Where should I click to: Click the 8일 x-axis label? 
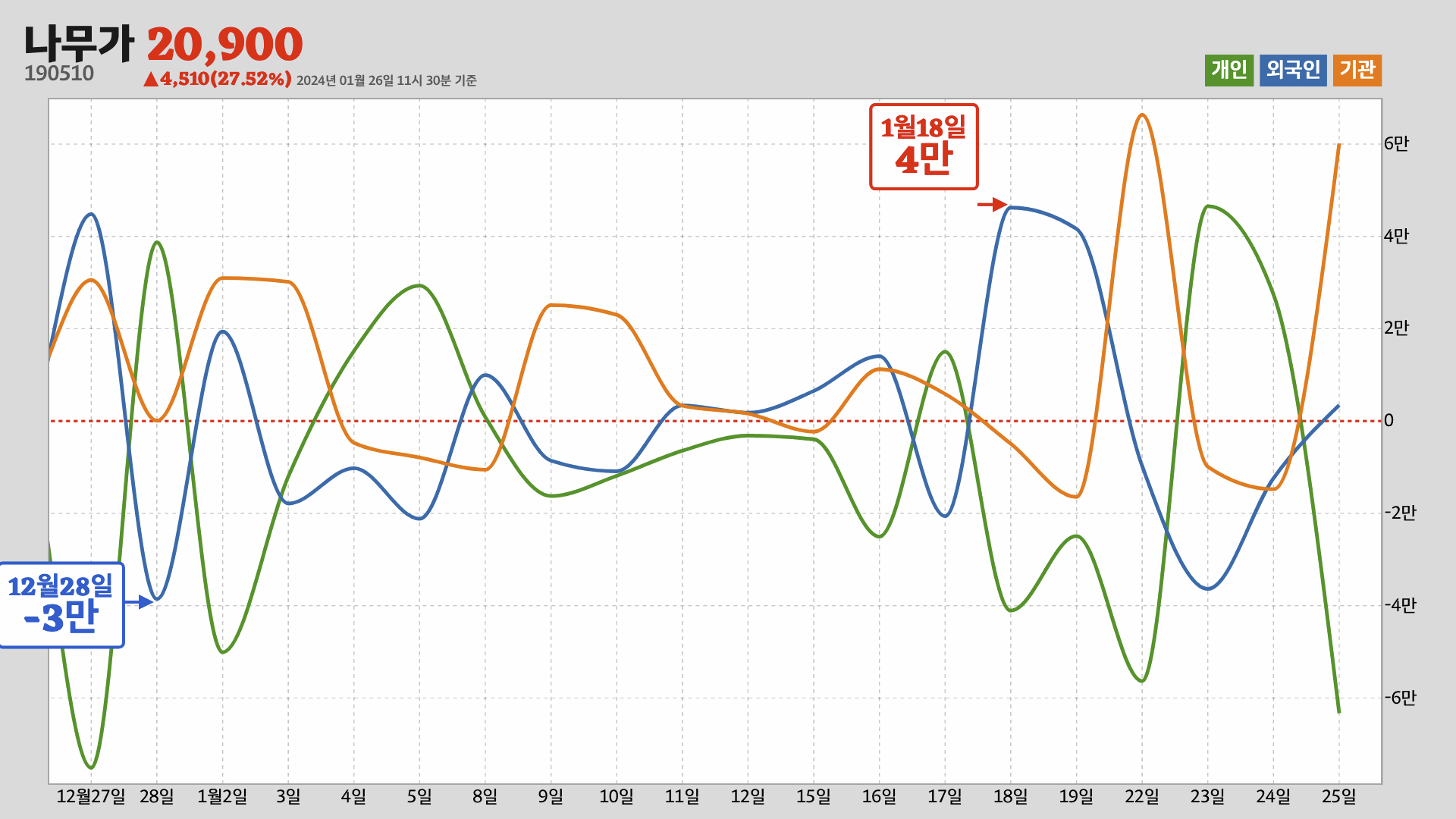coord(485,796)
